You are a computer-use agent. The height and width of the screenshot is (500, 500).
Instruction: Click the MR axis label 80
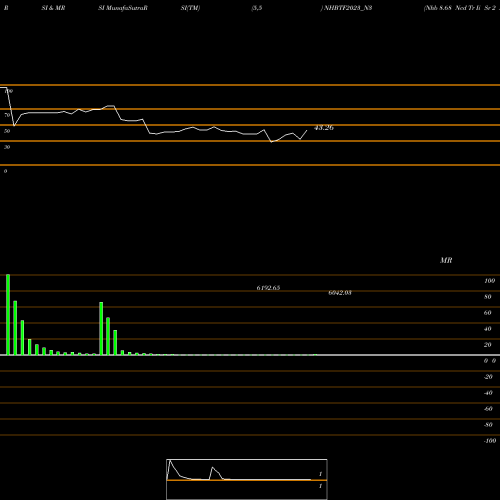coord(488,297)
